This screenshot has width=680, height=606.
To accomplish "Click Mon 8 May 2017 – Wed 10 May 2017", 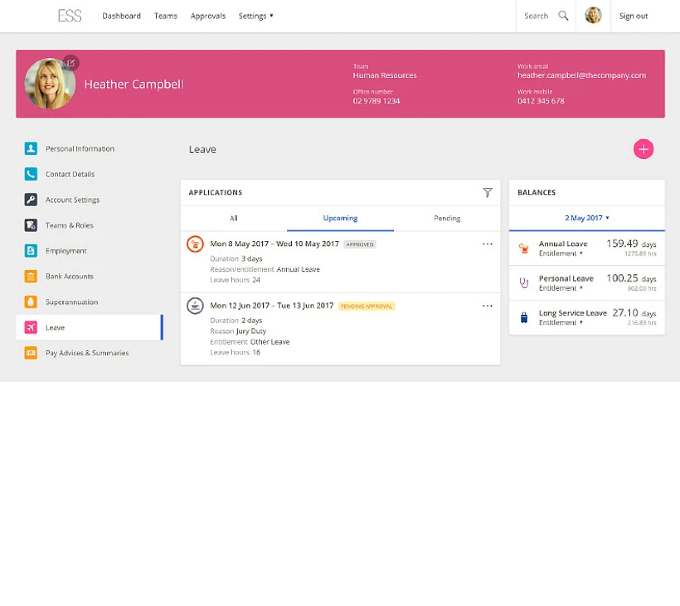I will [275, 244].
